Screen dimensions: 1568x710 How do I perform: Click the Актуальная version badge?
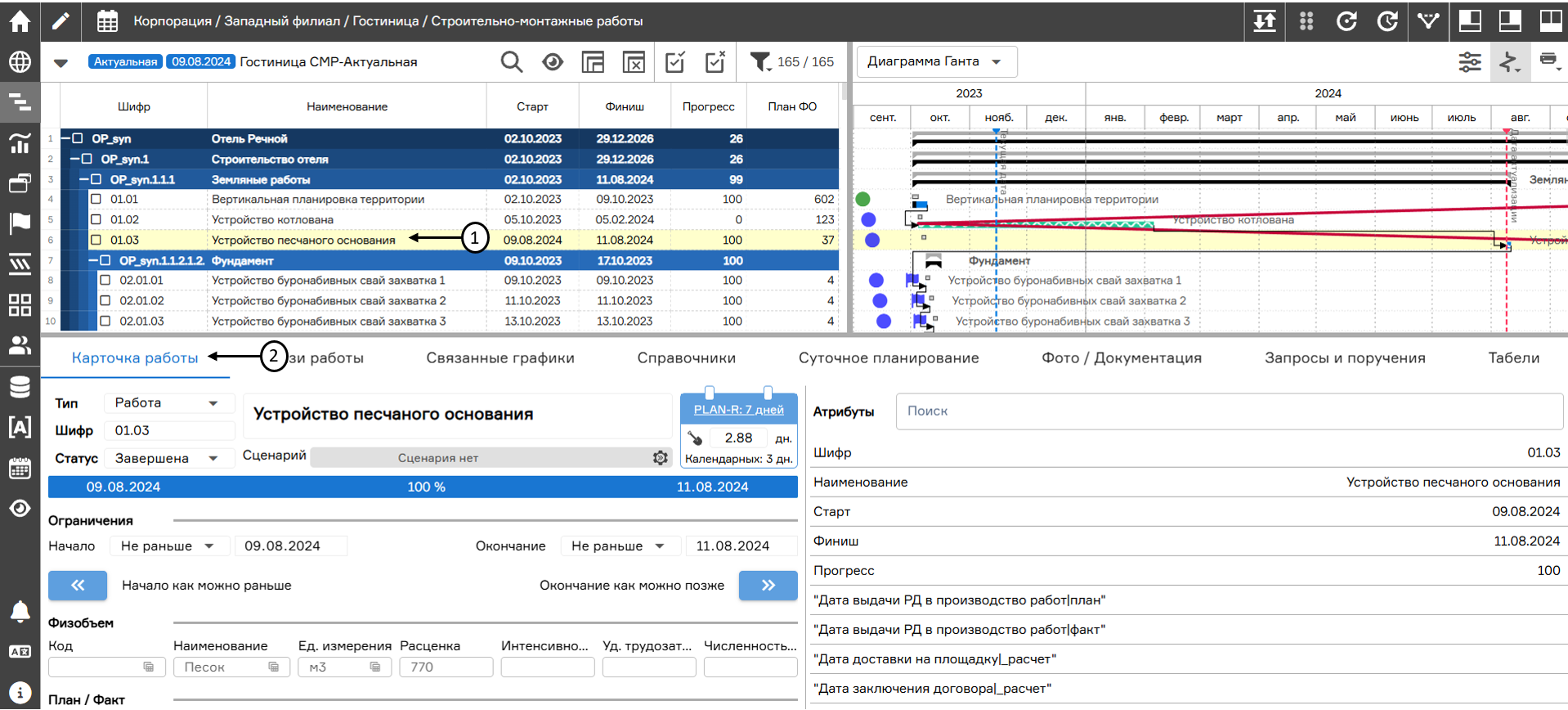pyautogui.click(x=125, y=61)
